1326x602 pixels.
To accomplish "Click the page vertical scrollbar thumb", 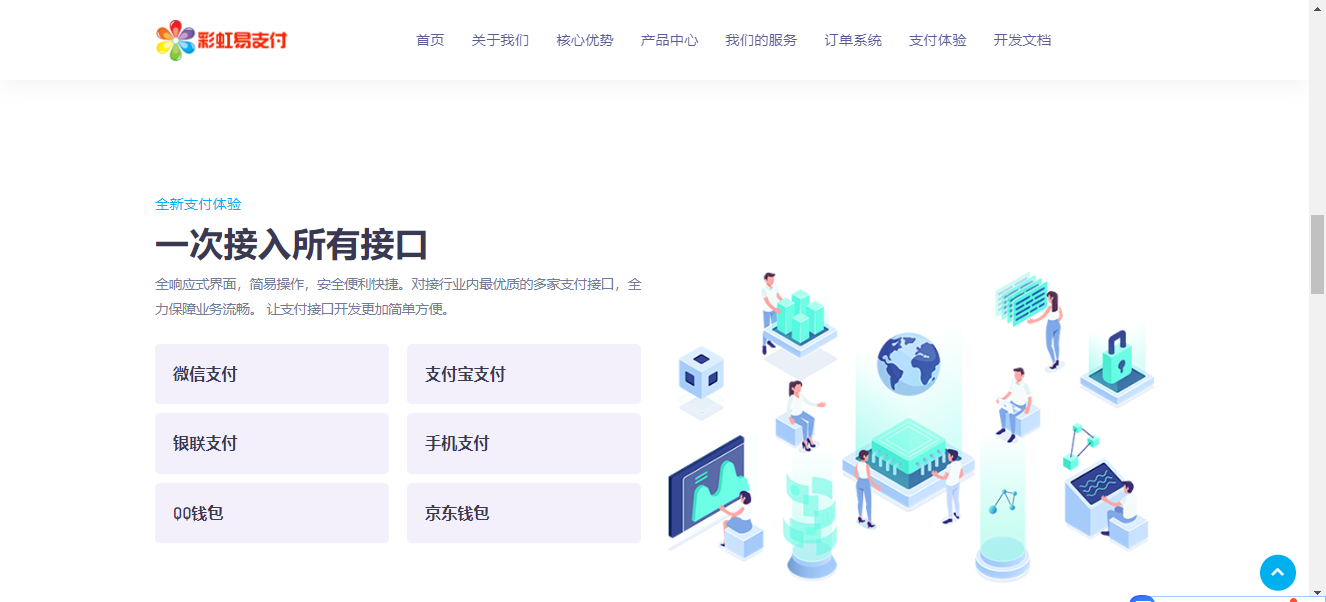I will pos(1317,254).
